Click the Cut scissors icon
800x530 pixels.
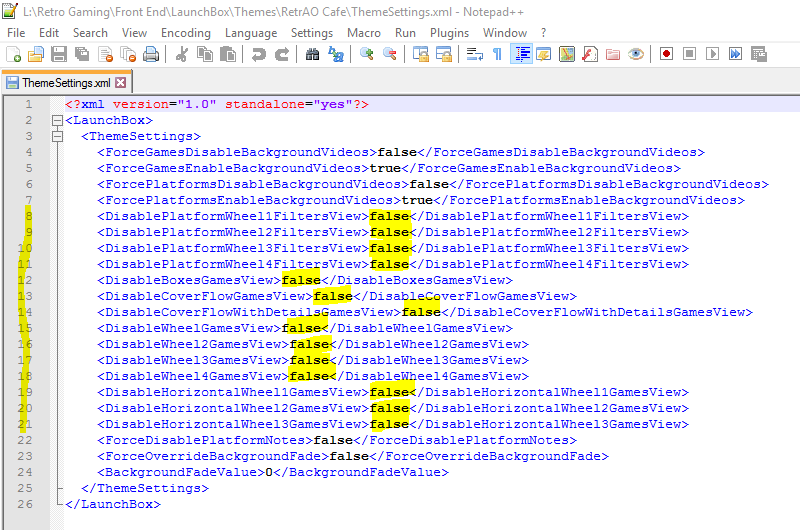tap(182, 54)
